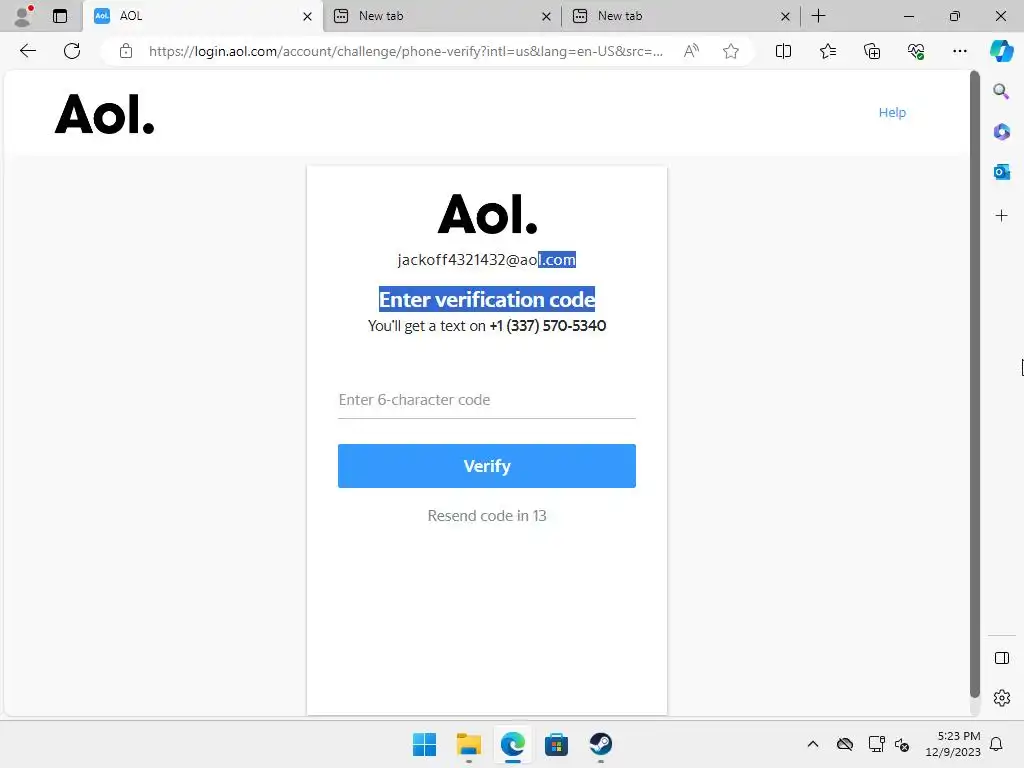
Task: Open Edge Settings and more menu
Action: tap(959, 51)
